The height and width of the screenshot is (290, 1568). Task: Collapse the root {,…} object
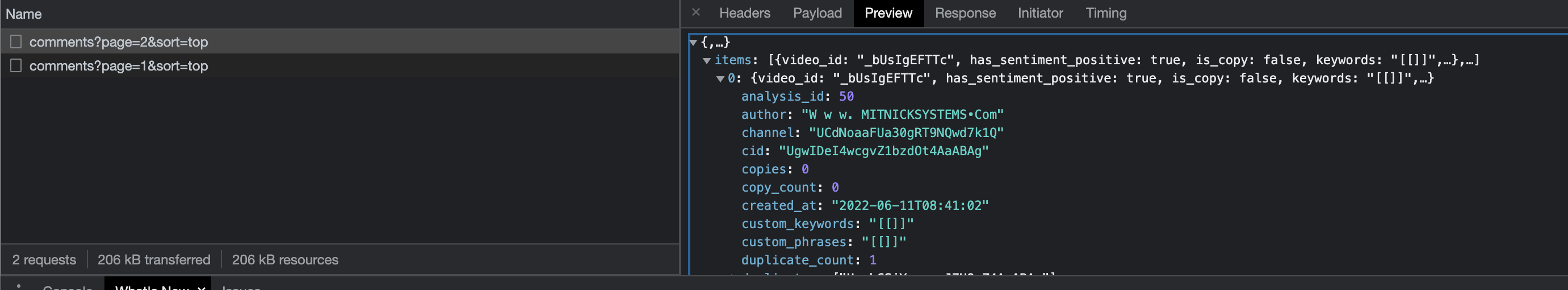click(693, 42)
